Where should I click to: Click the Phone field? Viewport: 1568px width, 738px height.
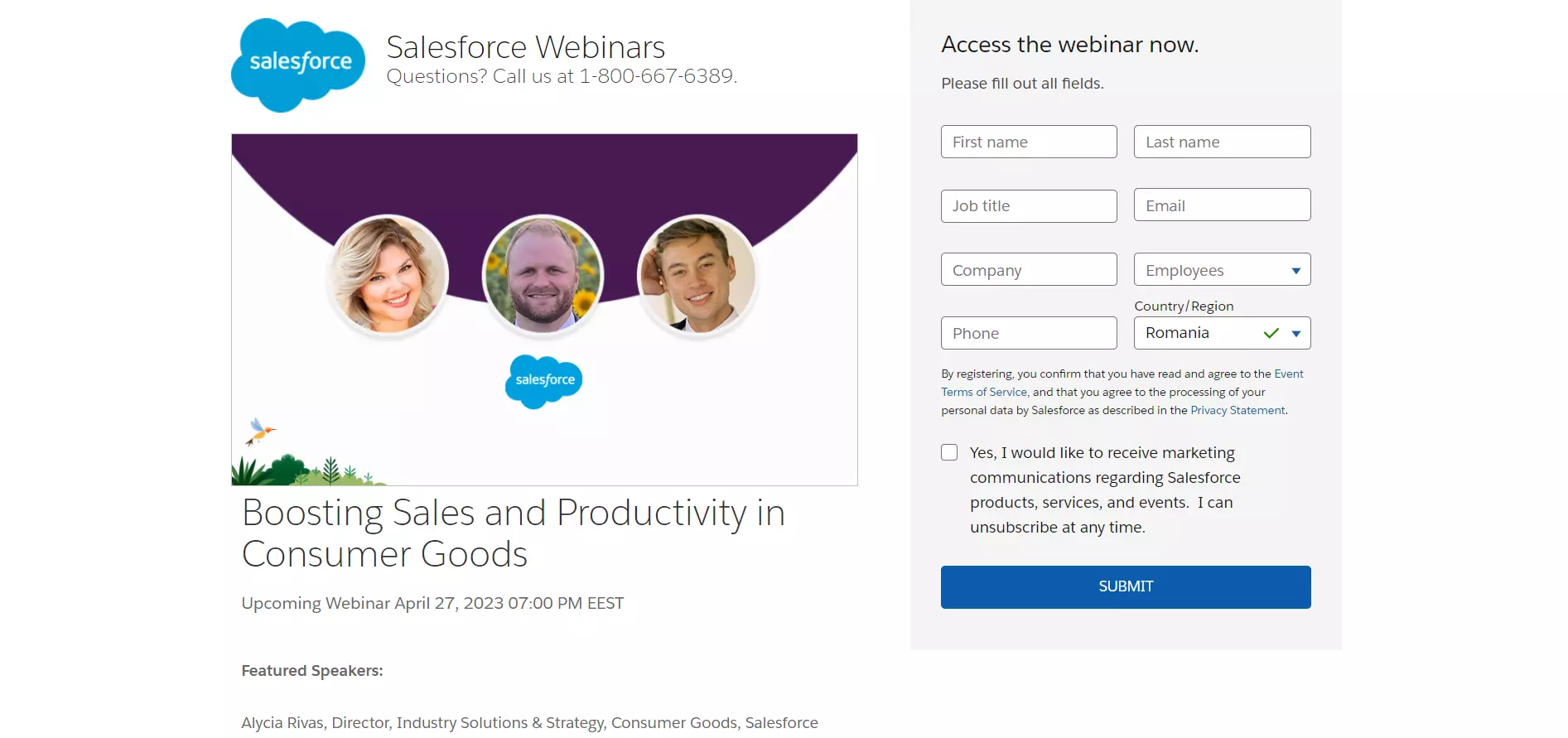(x=1029, y=333)
